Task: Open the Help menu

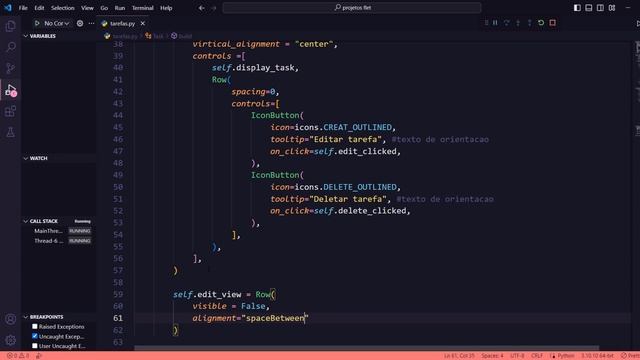Action: pyautogui.click(x=166, y=8)
